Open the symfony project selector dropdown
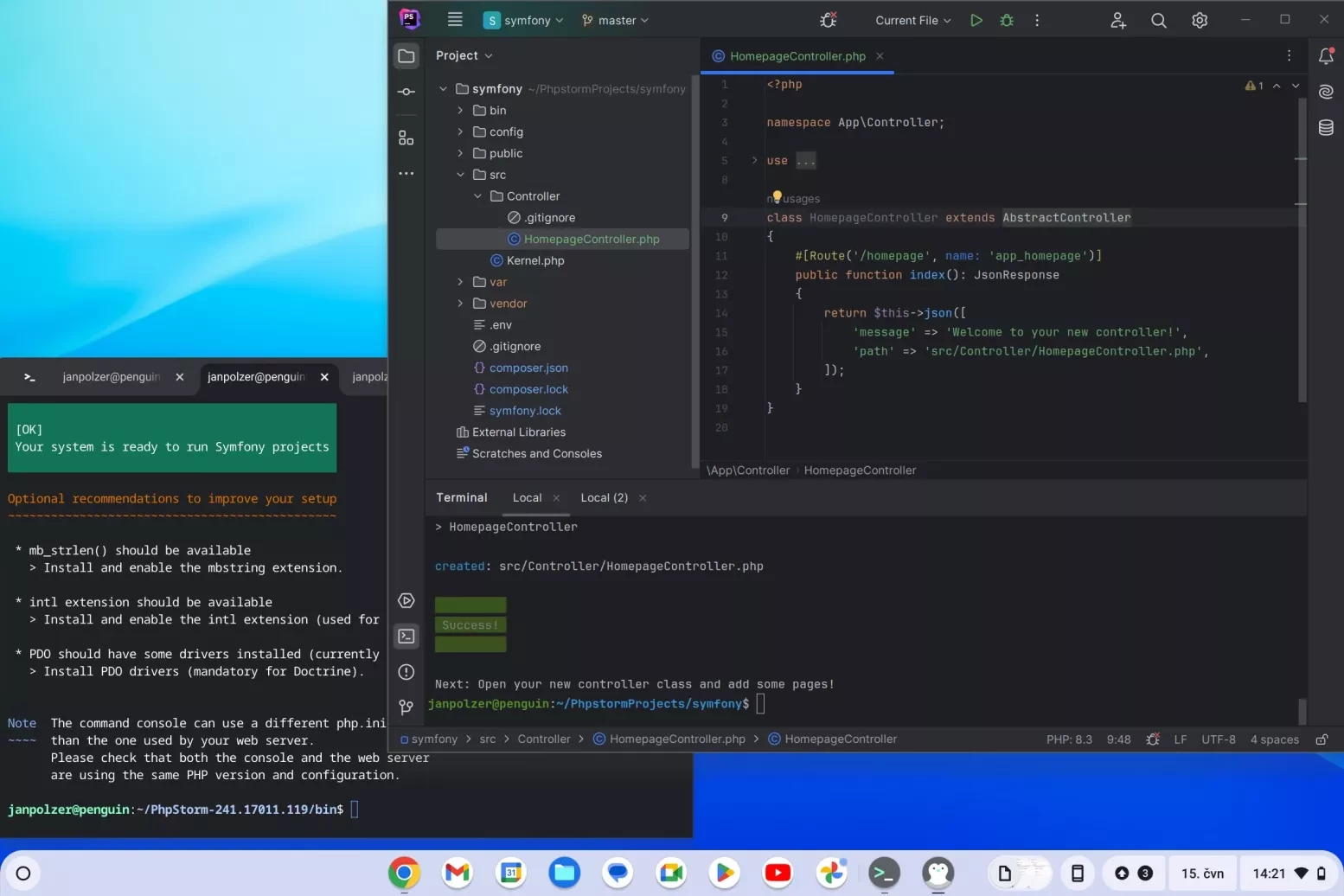This screenshot has height=896, width=1344. coord(523,20)
